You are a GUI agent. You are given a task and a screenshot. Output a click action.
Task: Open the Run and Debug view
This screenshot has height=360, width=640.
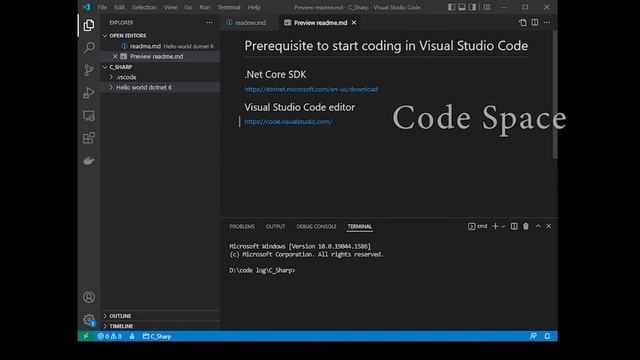tap(89, 93)
